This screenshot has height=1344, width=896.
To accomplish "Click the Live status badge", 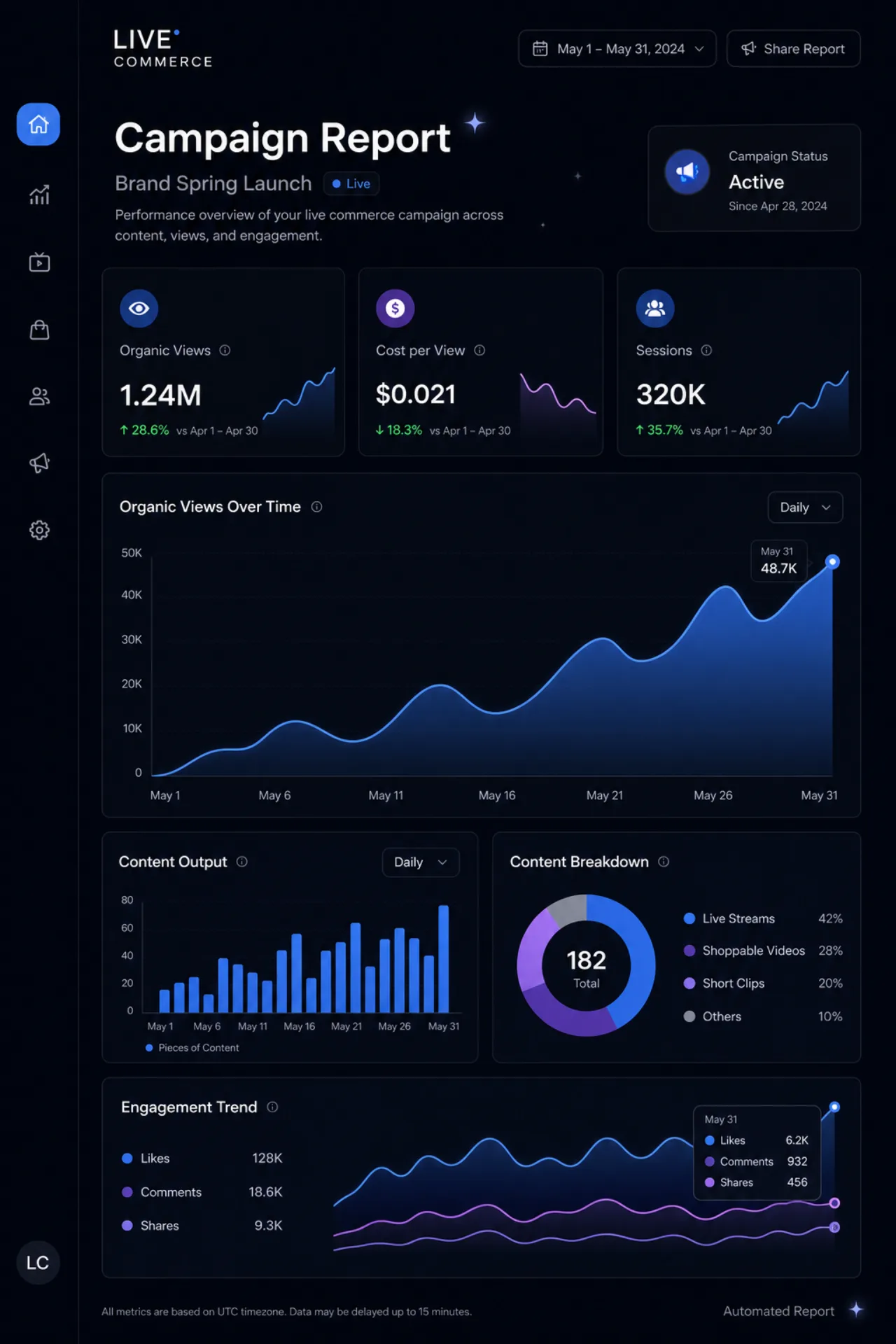I will pyautogui.click(x=351, y=183).
